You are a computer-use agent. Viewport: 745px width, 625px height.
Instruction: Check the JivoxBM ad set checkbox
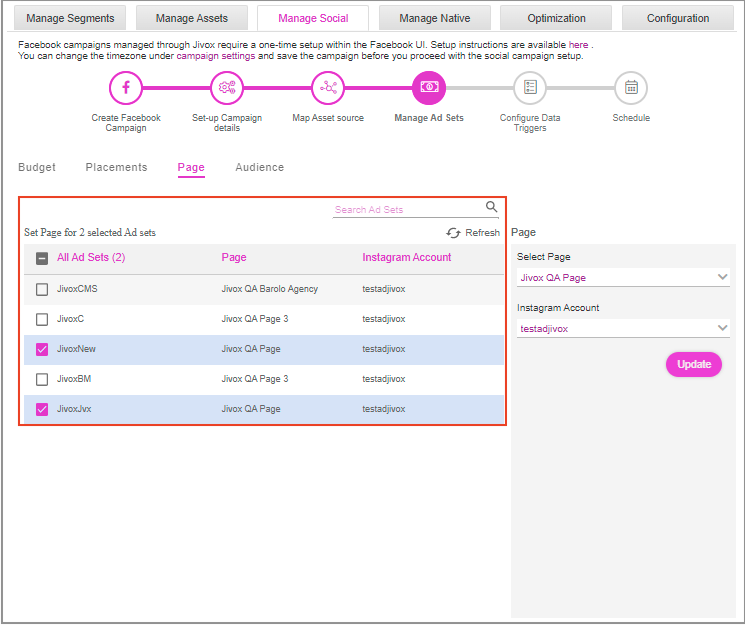[42, 379]
